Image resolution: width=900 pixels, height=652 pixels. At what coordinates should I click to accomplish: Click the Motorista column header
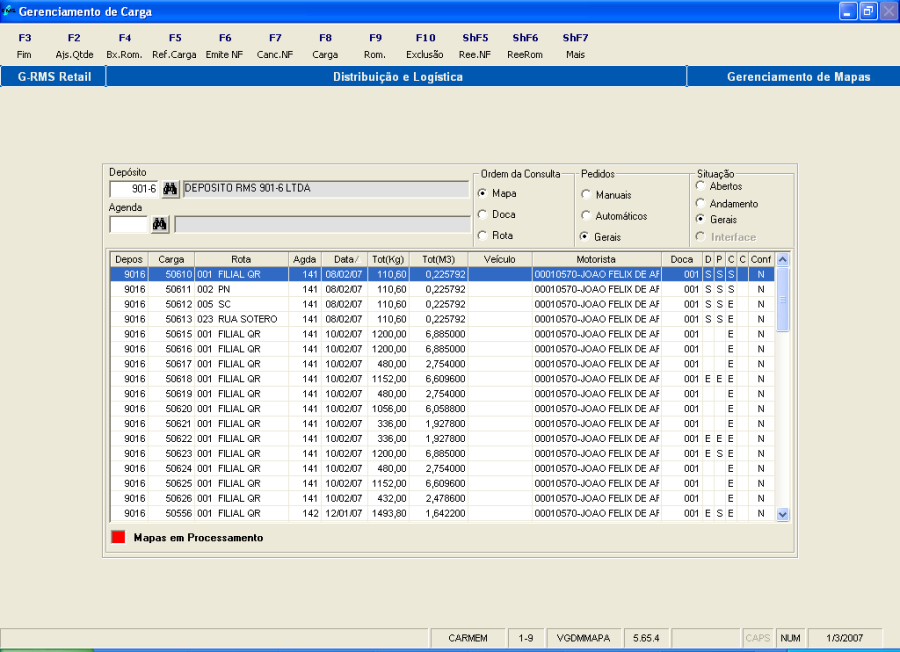pyautogui.click(x=596, y=259)
